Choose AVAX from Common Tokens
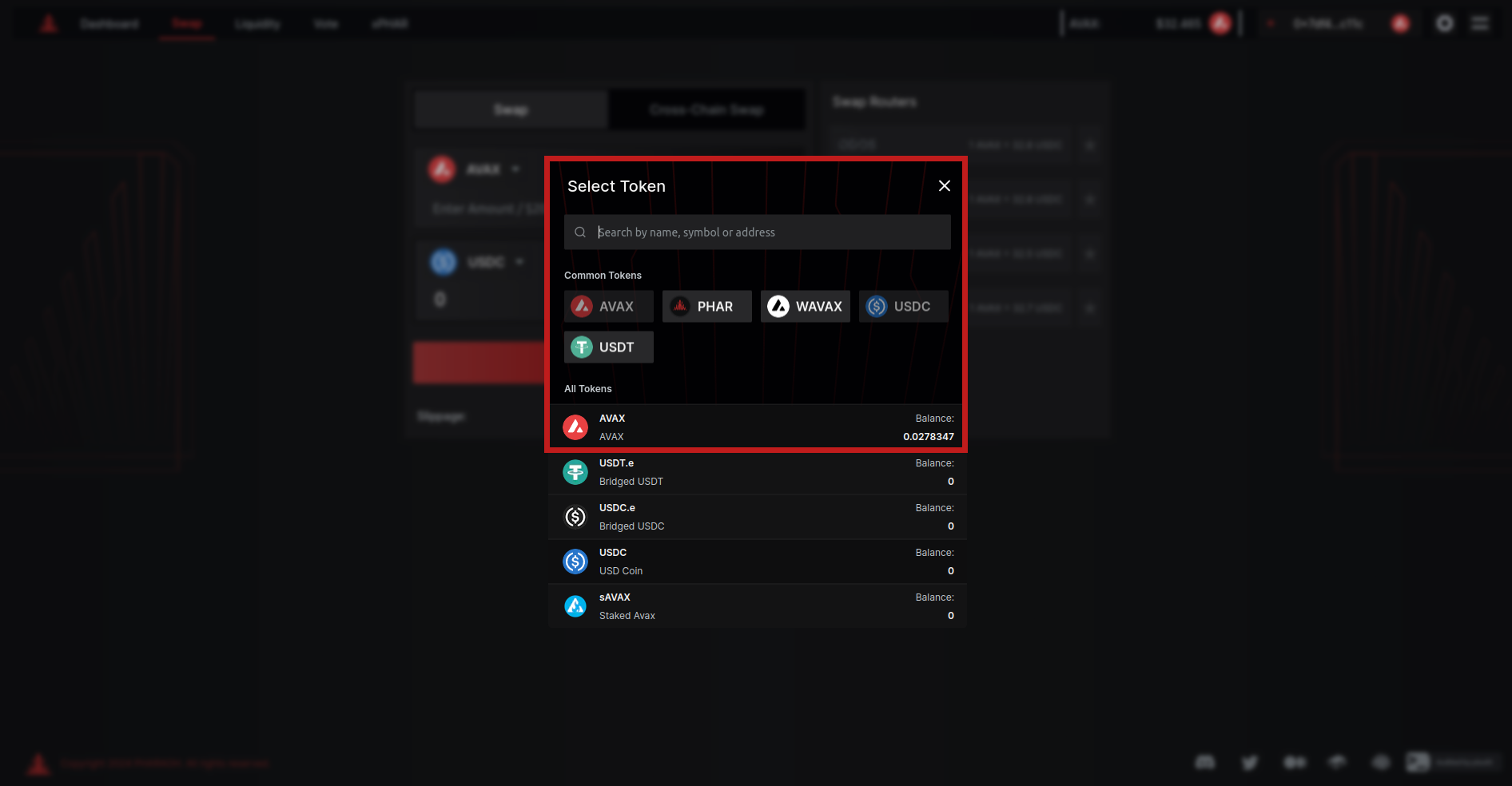 pyautogui.click(x=608, y=307)
